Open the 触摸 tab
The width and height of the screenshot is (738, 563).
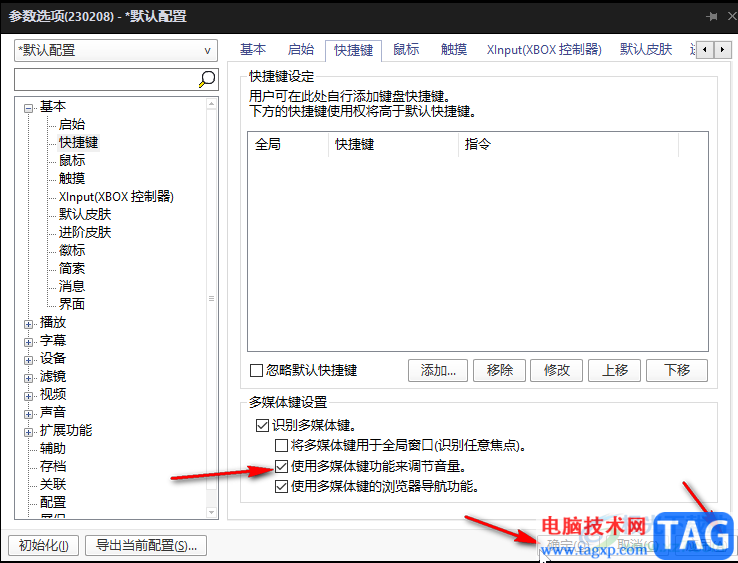point(454,49)
